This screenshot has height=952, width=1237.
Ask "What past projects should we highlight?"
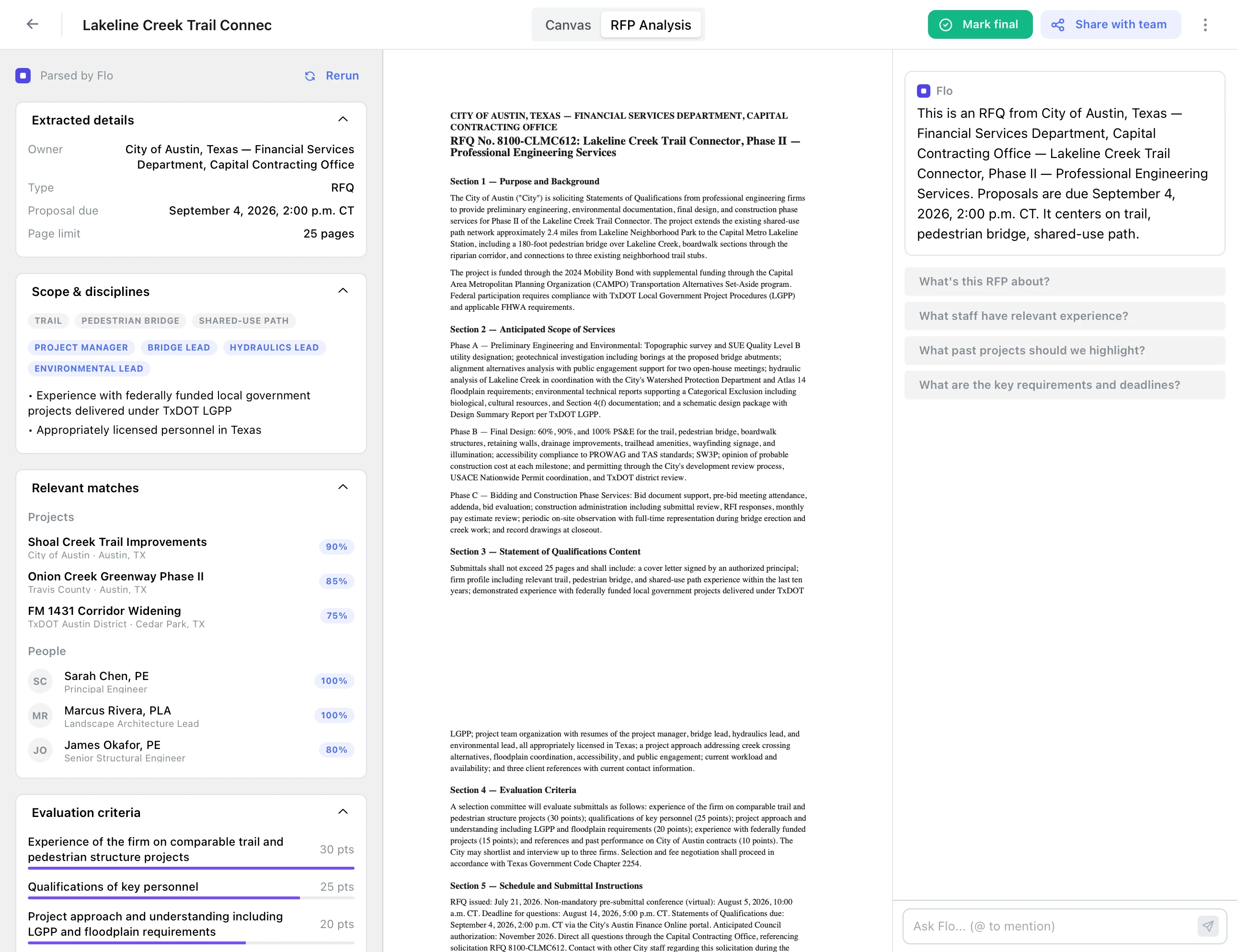1064,351
